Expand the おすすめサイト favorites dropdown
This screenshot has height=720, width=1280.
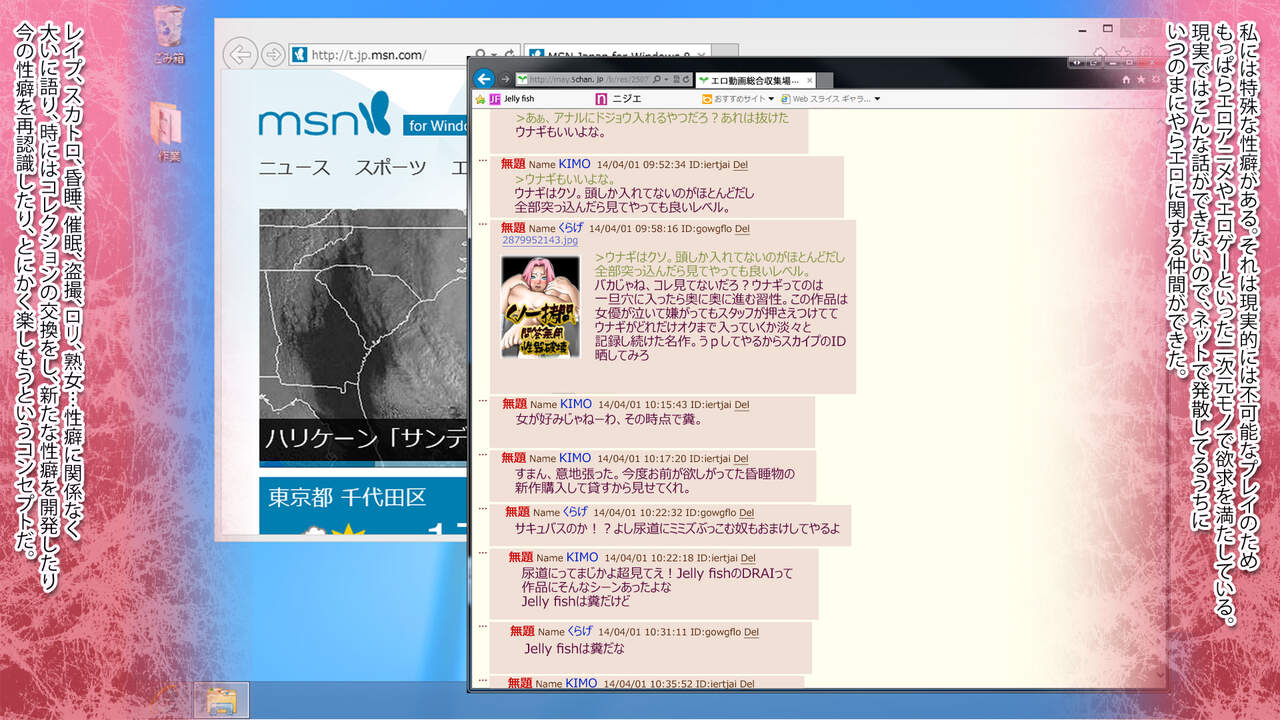771,99
